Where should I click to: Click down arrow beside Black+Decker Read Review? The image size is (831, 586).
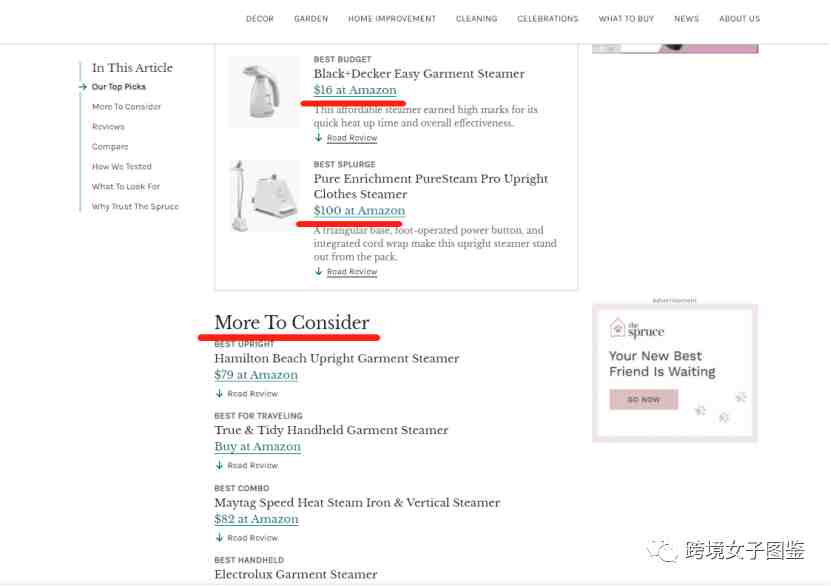point(319,138)
